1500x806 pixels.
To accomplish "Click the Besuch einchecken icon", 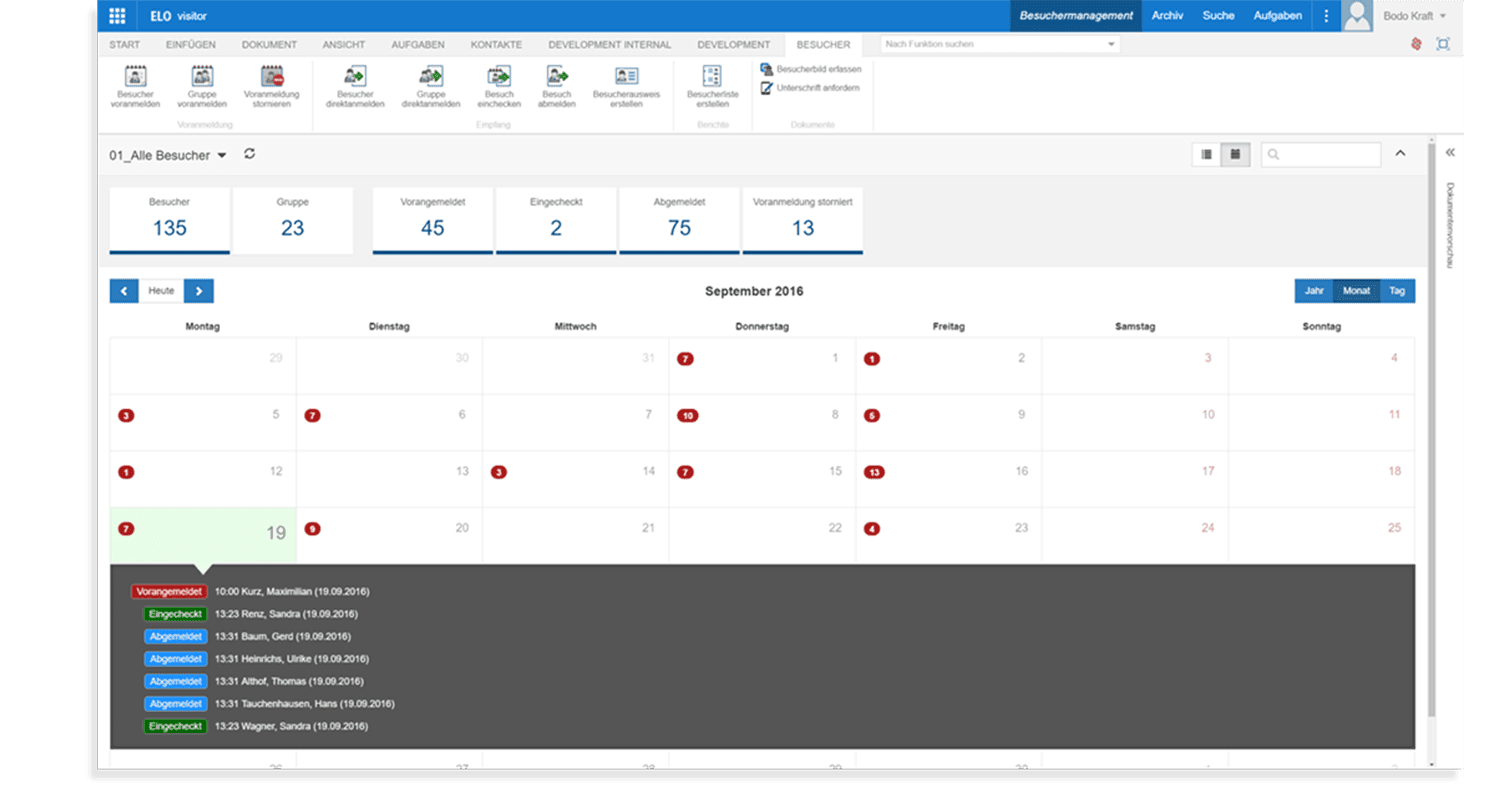I will point(499,77).
